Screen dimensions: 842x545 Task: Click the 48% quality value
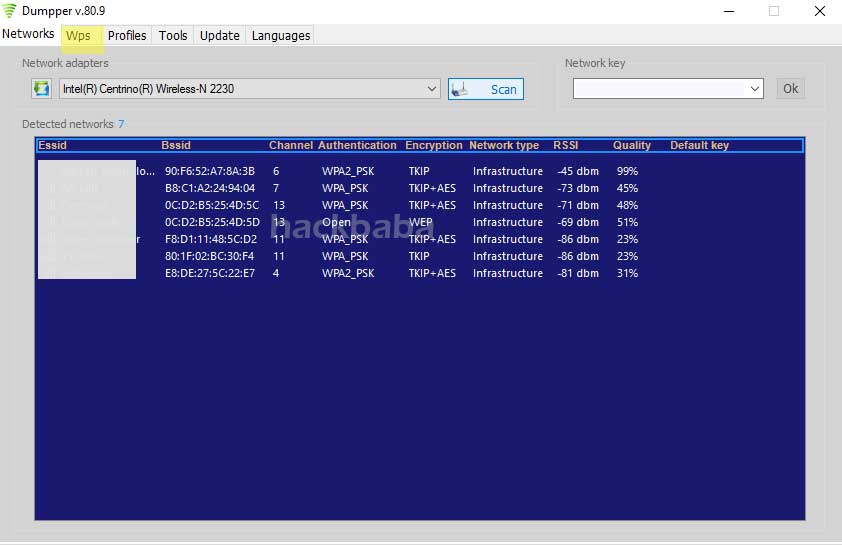(627, 205)
